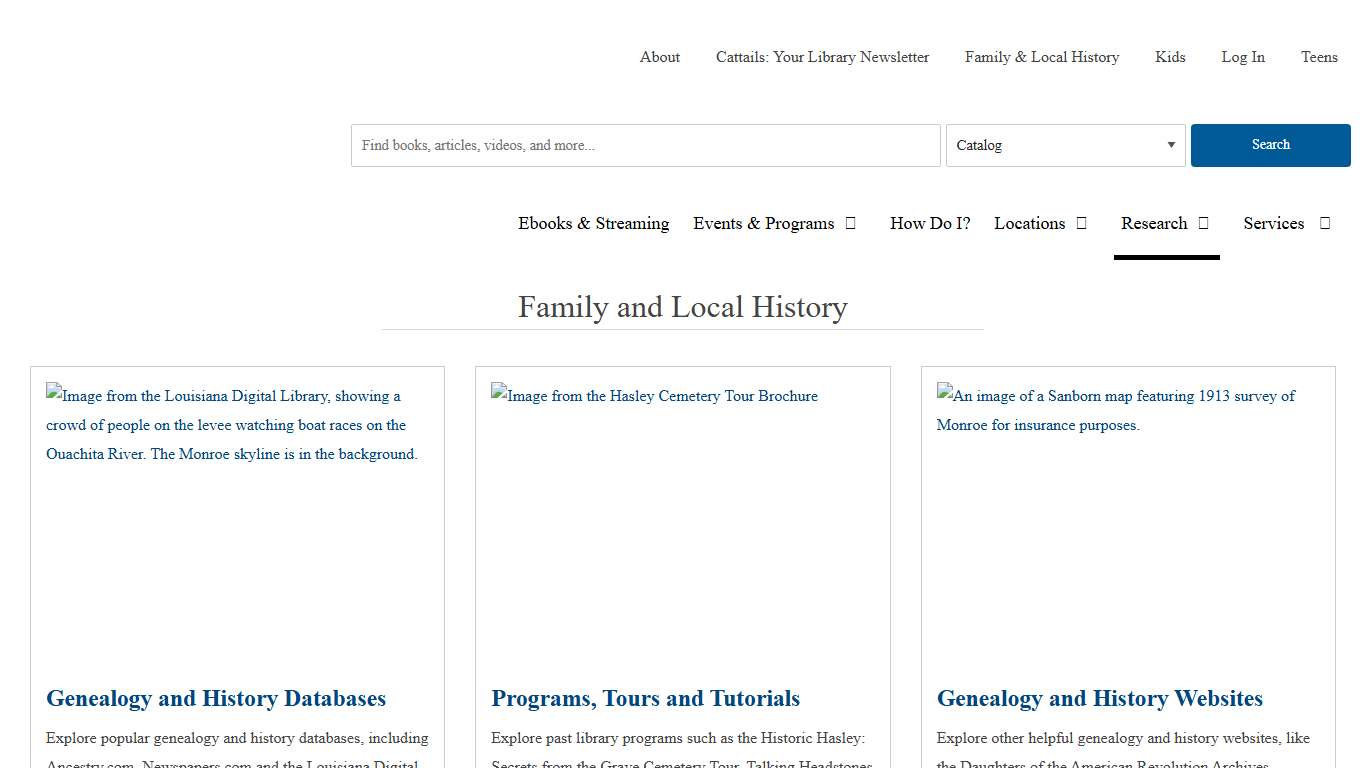Open the Kids section
Viewport: 1366px width, 768px height.
1170,57
